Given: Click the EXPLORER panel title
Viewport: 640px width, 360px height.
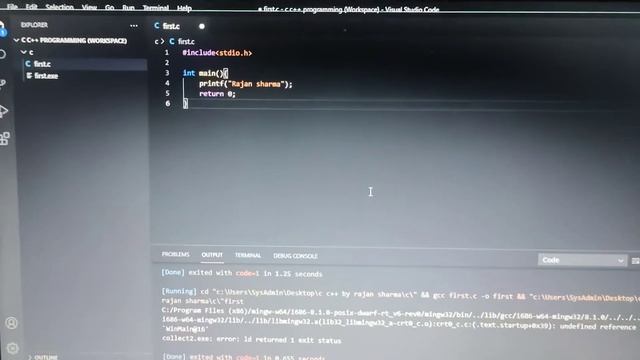Looking at the screenshot, I should point(34,25).
